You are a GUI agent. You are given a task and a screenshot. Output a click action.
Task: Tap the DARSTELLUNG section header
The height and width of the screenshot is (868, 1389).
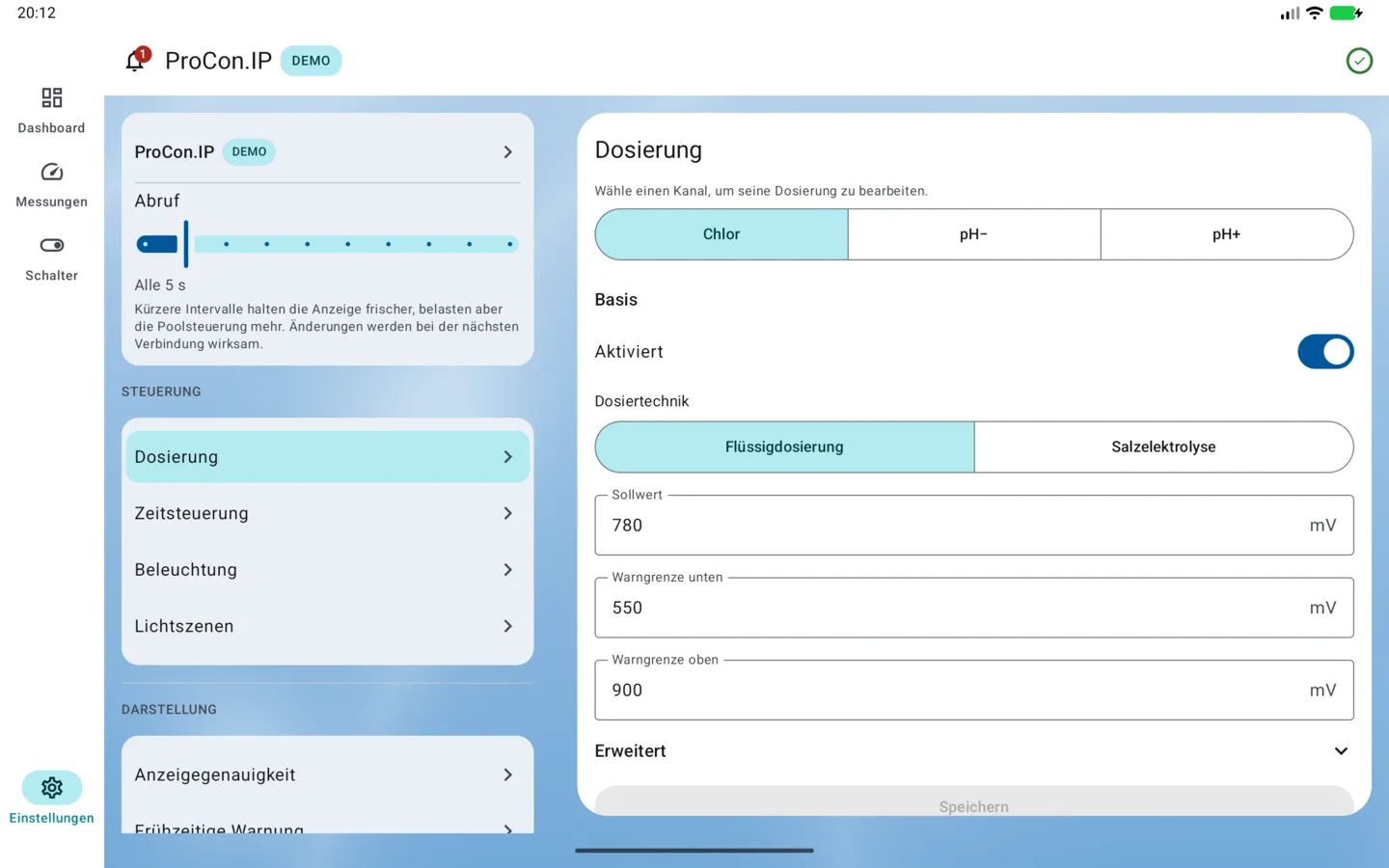[x=169, y=710]
